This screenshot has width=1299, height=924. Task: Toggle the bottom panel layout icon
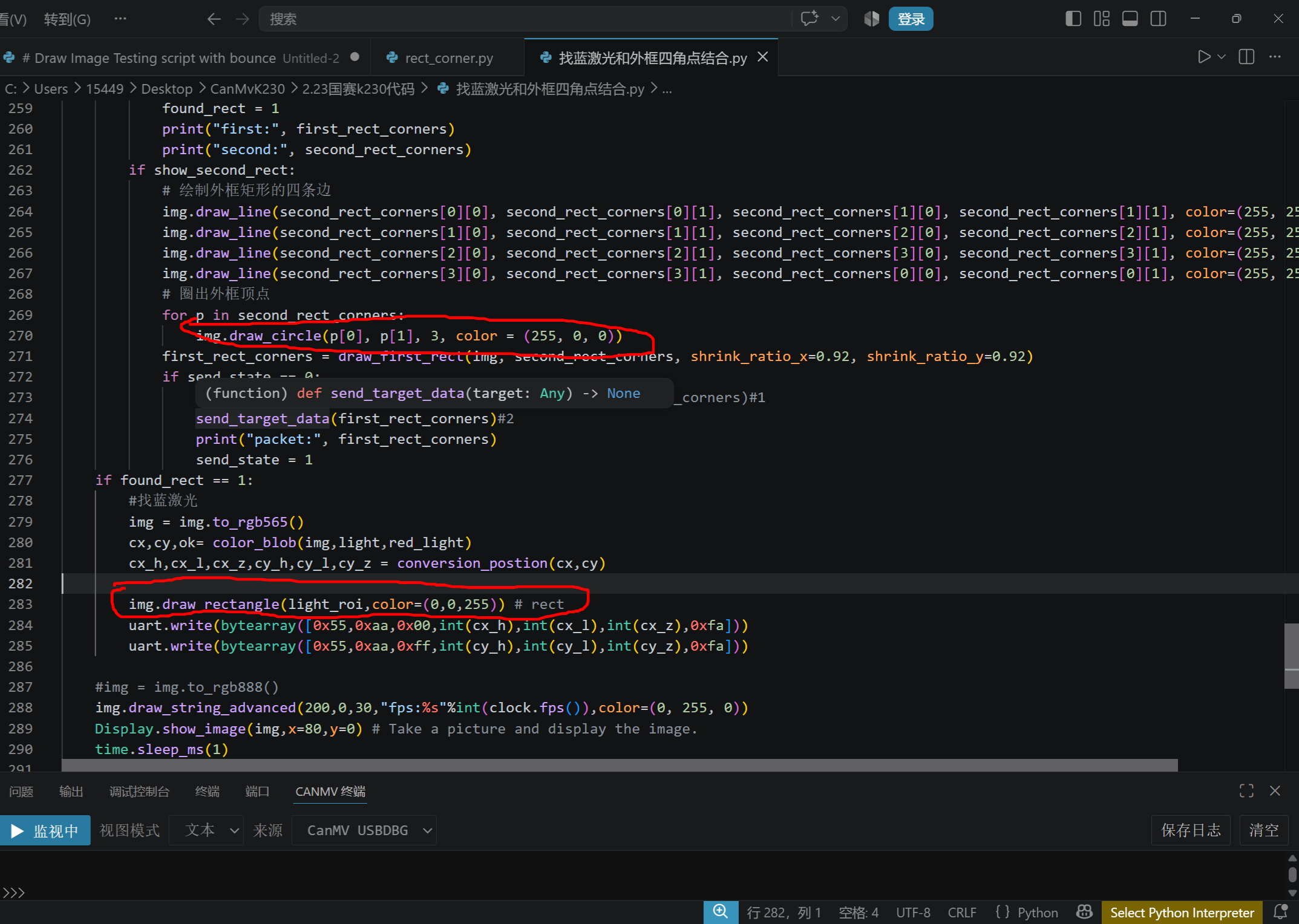pos(1130,19)
